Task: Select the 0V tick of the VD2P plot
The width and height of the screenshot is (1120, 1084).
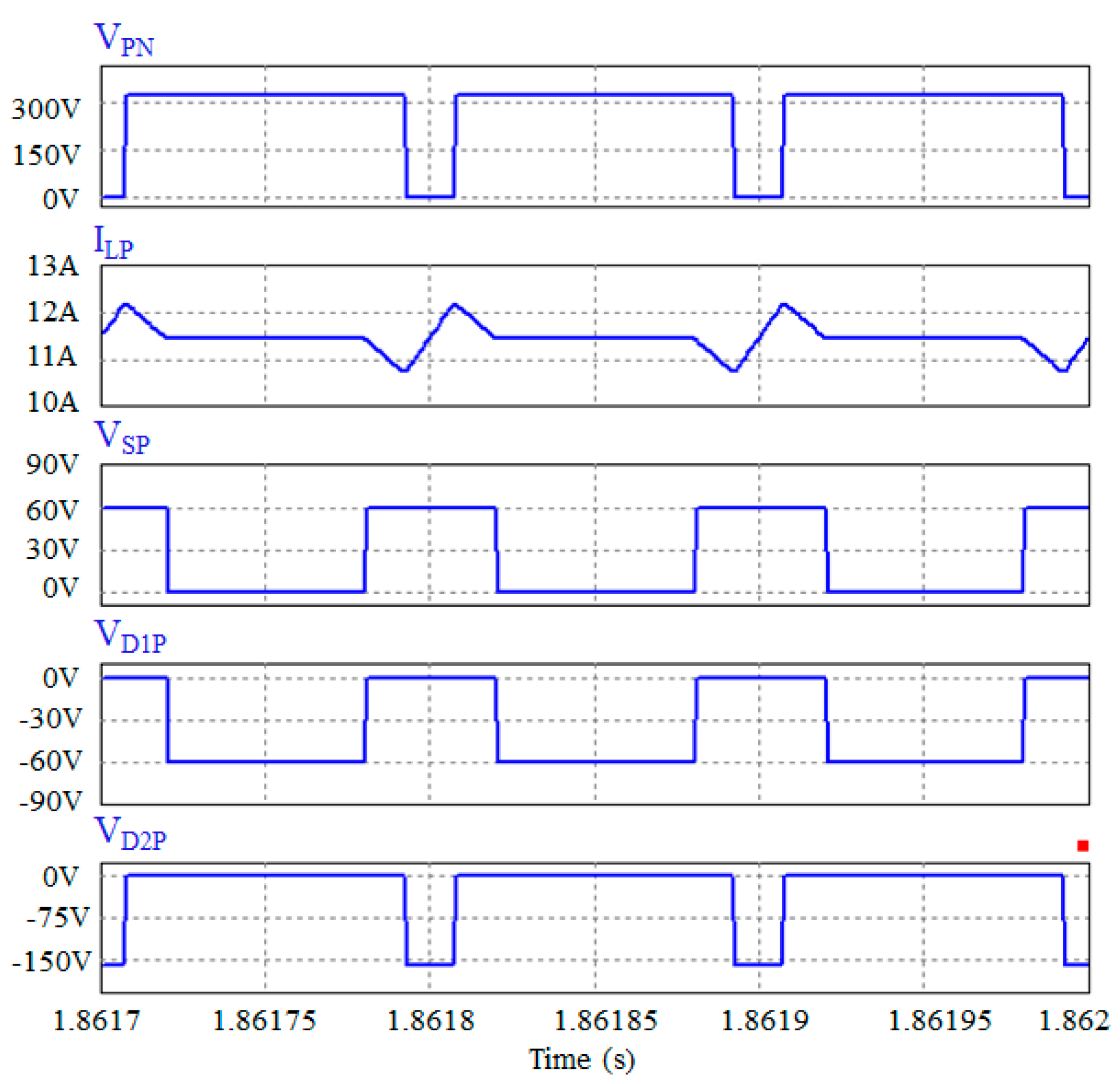Action: (60, 877)
